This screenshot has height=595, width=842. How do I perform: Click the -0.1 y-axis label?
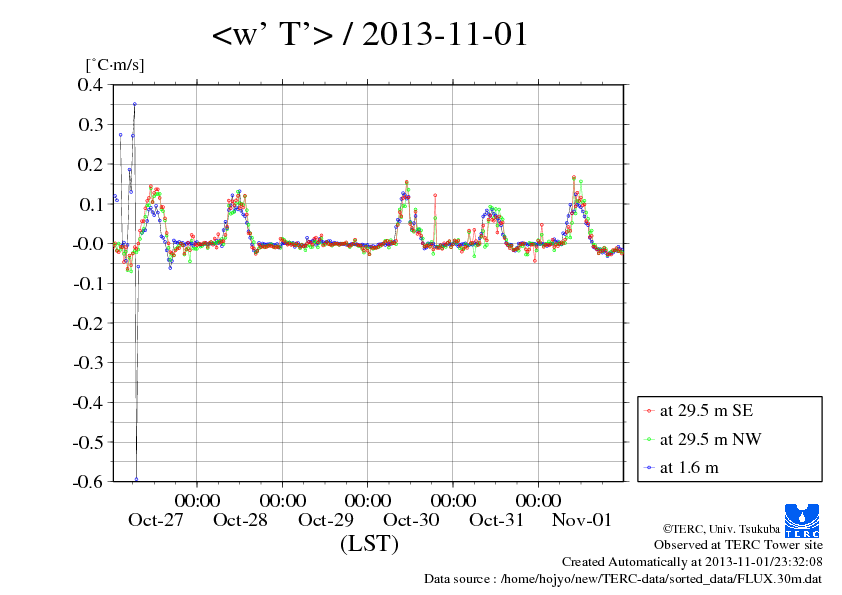88,283
